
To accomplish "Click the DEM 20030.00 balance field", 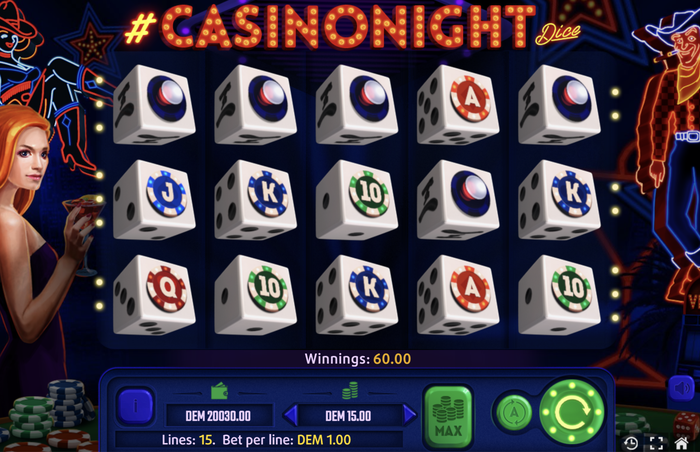I will click(219, 416).
